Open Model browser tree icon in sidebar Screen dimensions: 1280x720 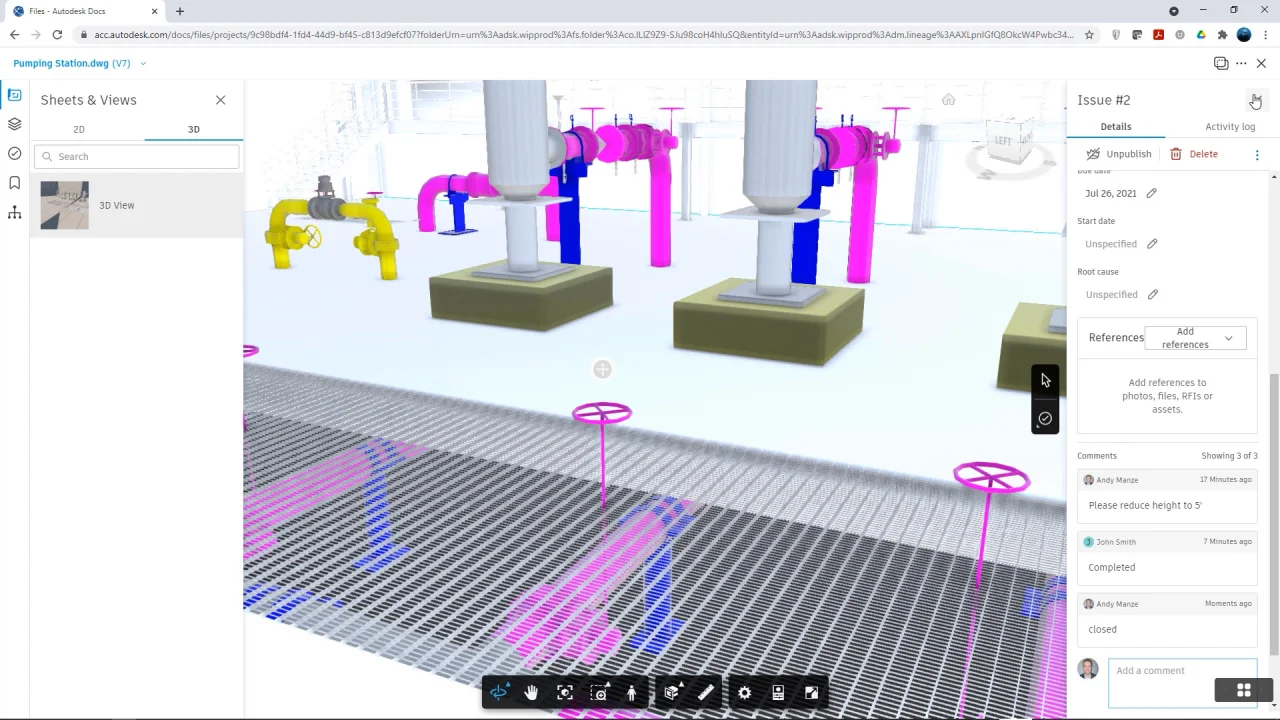pos(14,212)
